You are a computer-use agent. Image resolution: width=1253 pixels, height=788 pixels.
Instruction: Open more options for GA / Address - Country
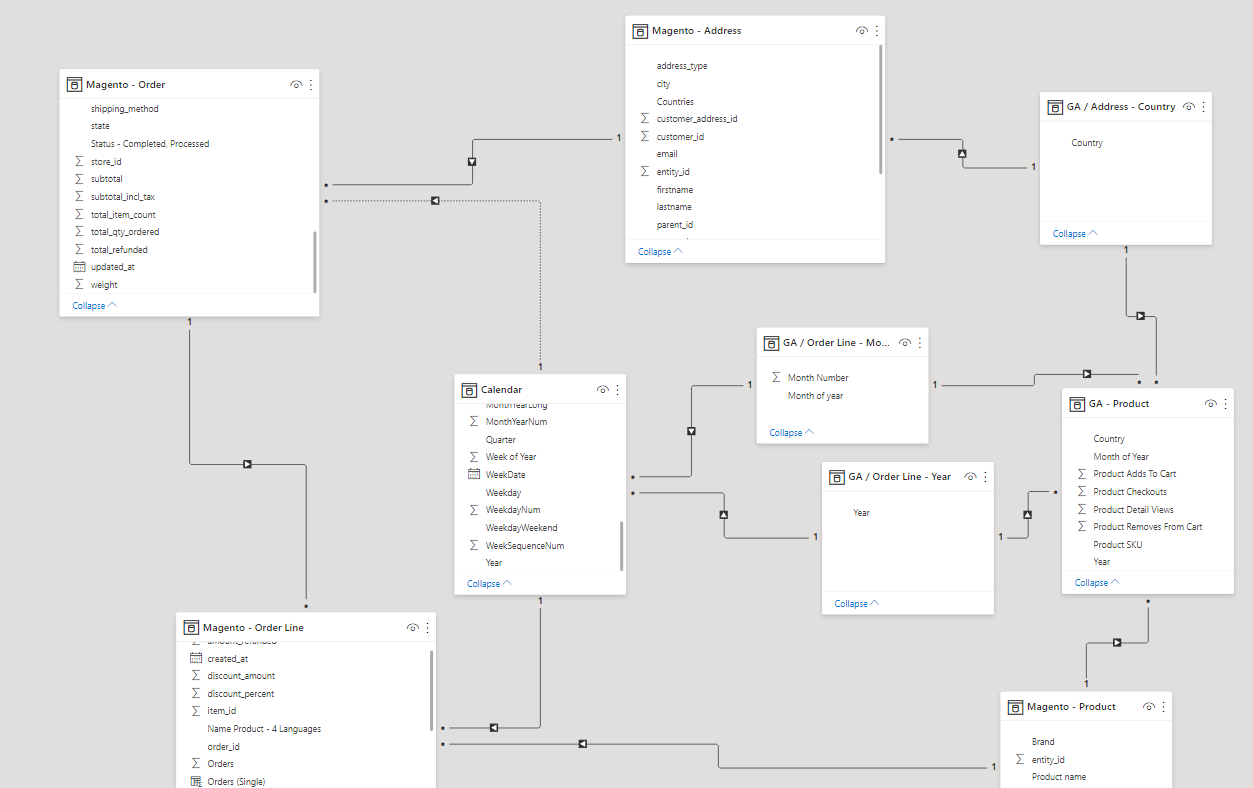[x=1203, y=107]
